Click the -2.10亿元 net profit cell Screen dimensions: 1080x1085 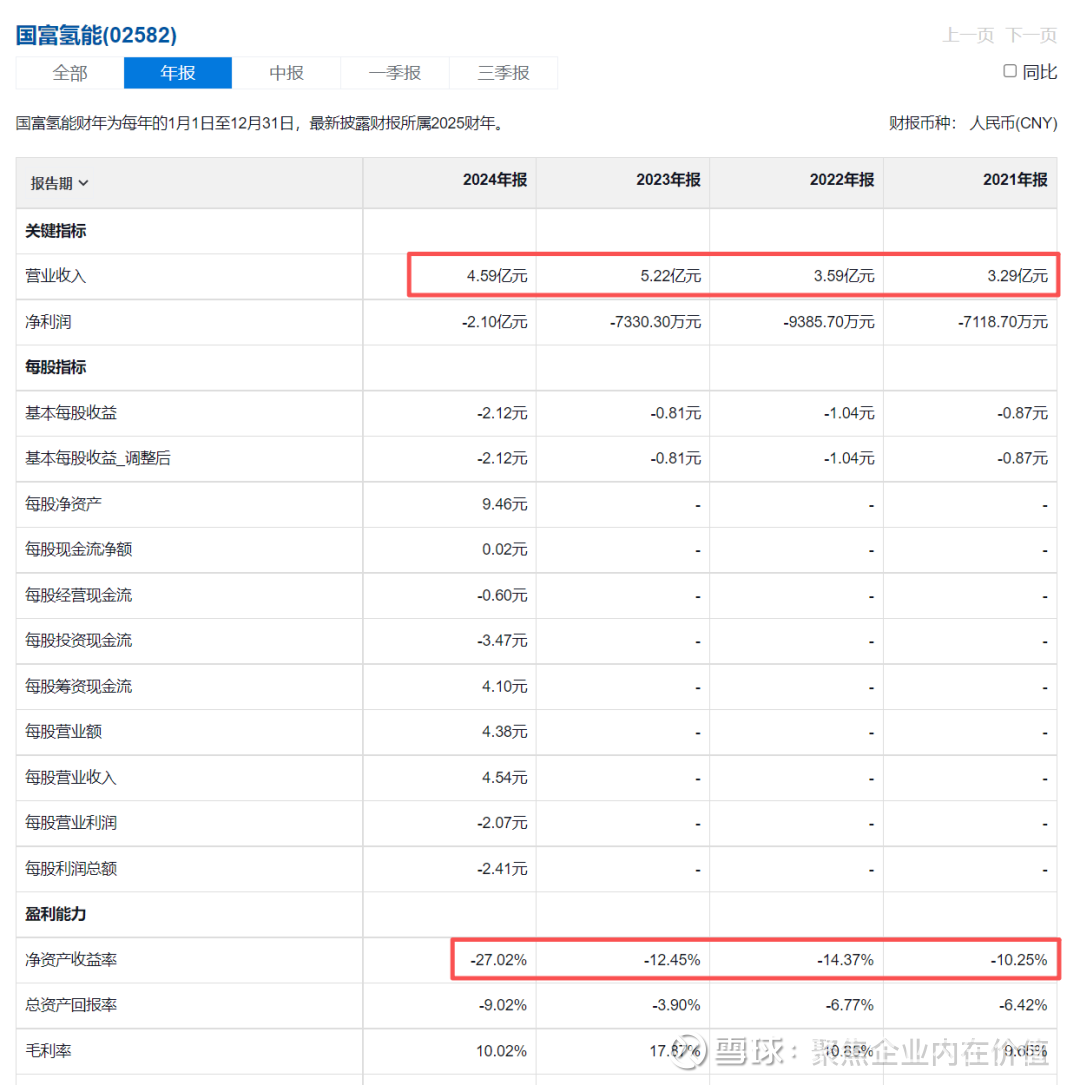(495, 322)
